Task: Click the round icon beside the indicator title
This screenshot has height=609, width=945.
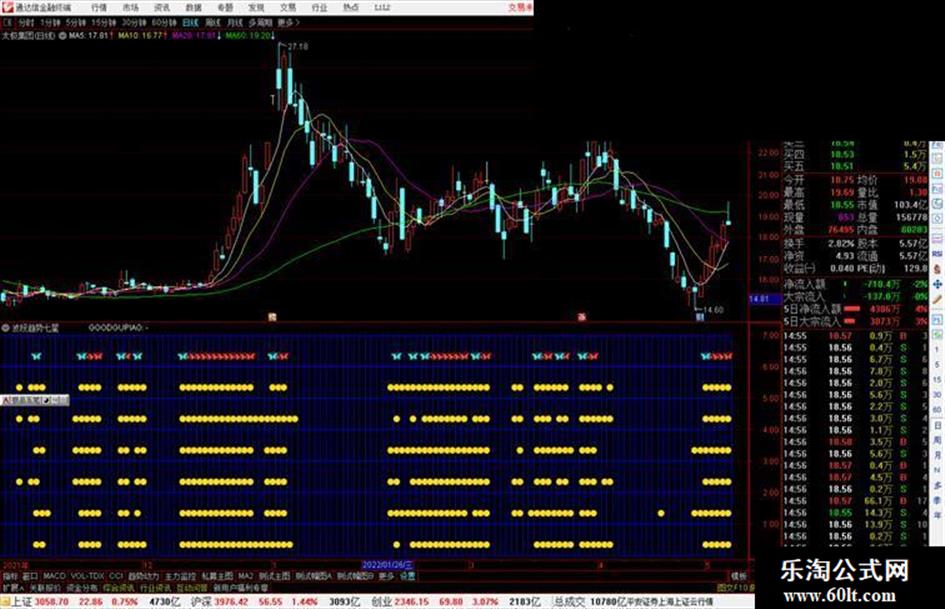Action: [5, 328]
